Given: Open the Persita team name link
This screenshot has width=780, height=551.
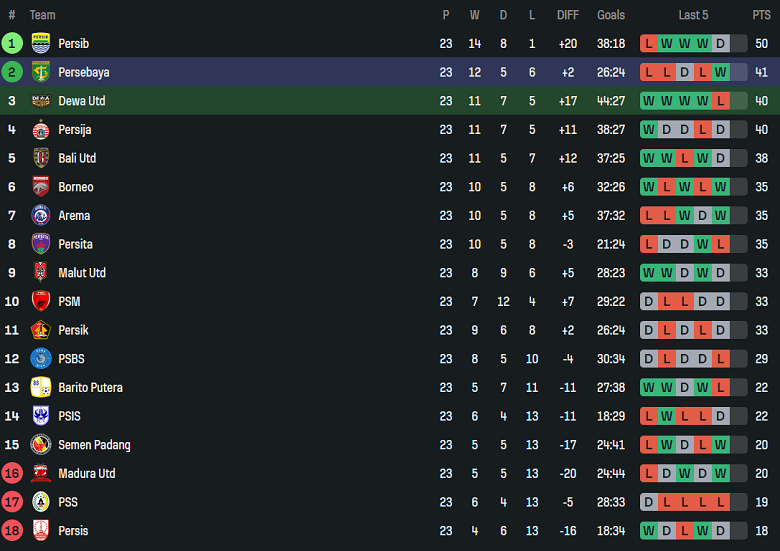Looking at the screenshot, I should 76,244.
